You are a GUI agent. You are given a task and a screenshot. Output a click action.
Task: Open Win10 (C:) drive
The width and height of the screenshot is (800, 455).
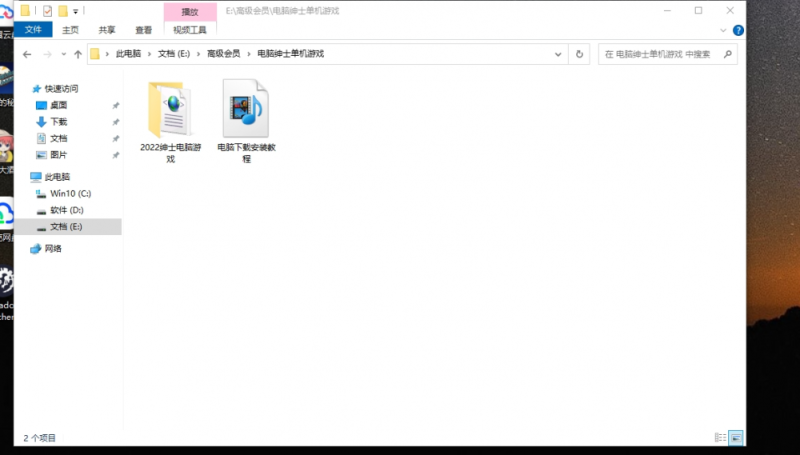click(70, 193)
